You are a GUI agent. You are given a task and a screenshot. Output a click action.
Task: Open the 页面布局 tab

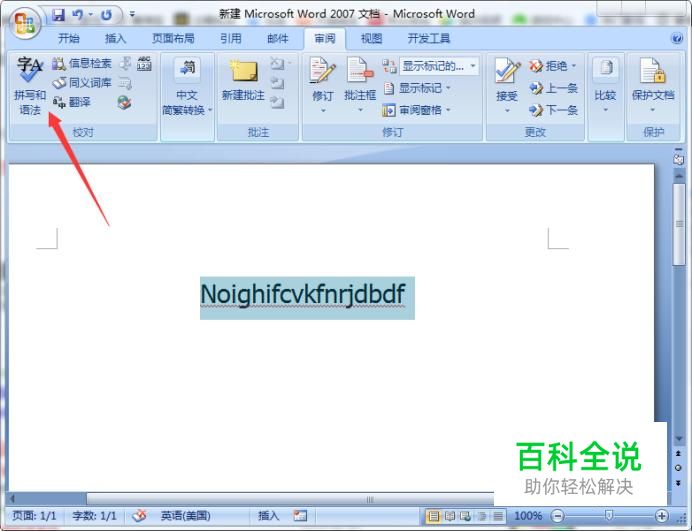pos(173,39)
